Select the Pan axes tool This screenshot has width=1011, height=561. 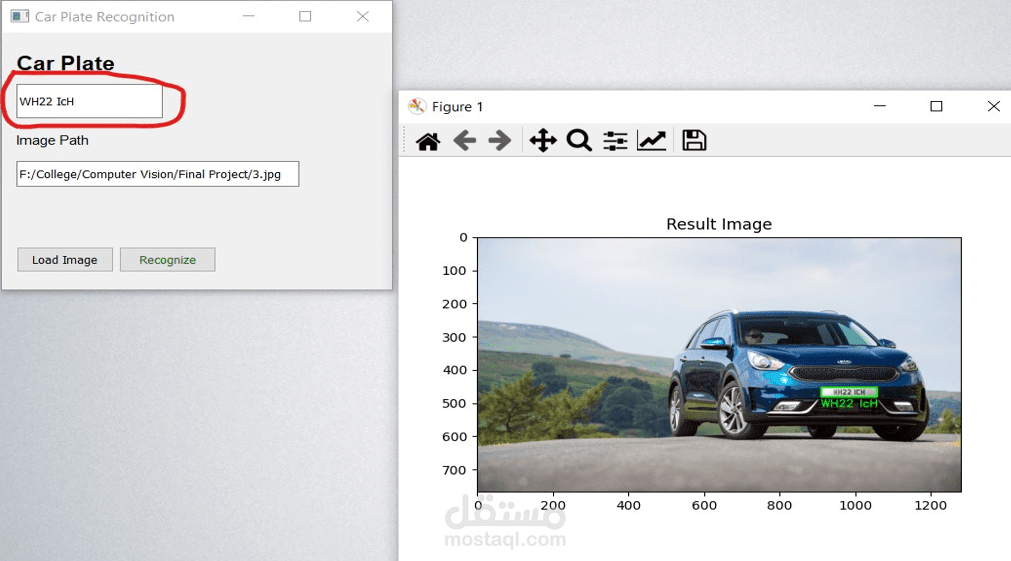[x=543, y=140]
